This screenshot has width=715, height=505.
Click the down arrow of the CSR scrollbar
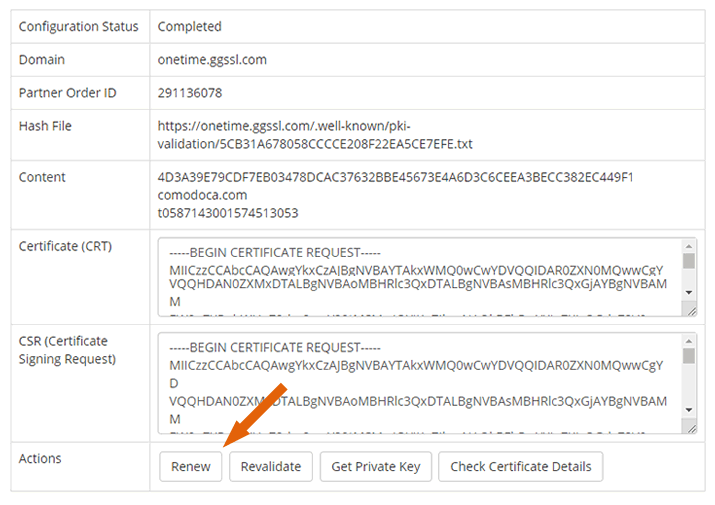coord(689,410)
